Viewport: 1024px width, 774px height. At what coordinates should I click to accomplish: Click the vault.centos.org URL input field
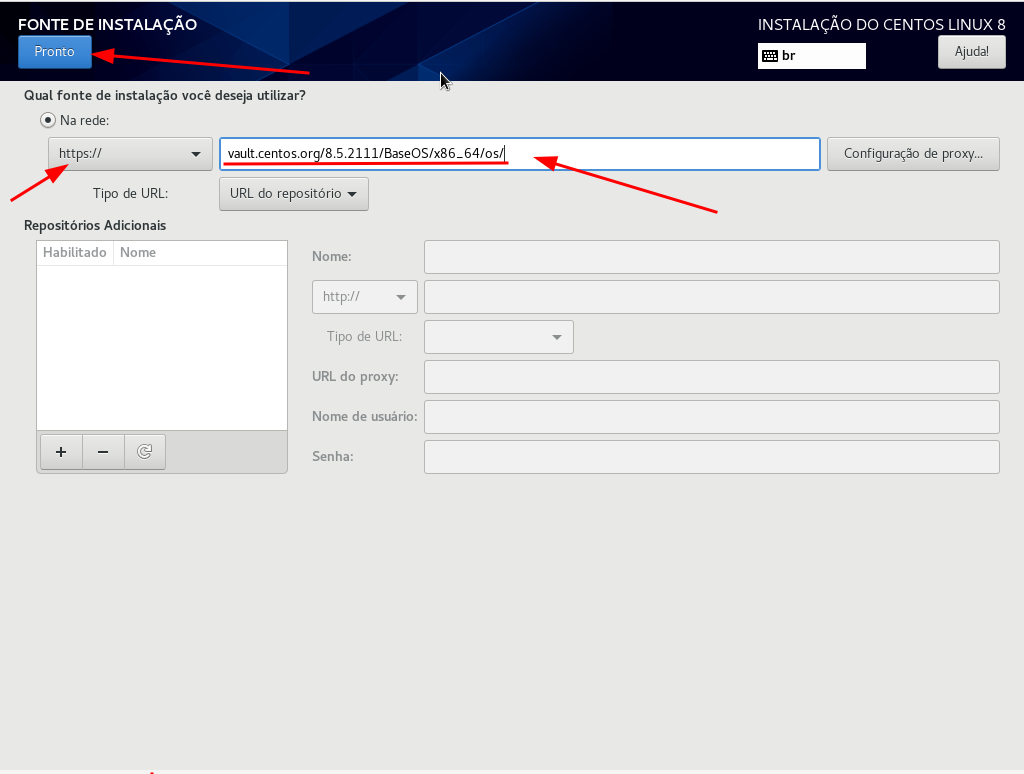(520, 153)
